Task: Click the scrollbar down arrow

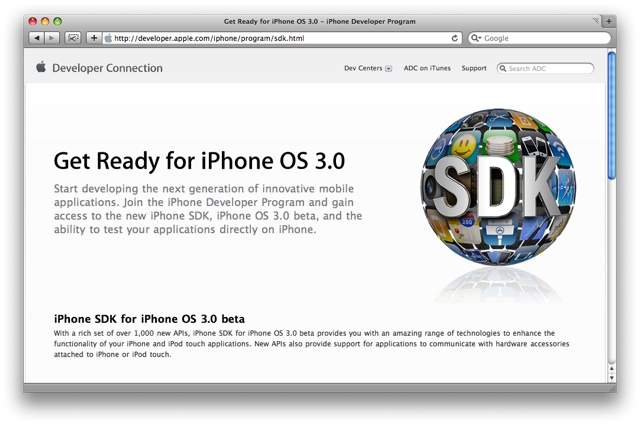Action: click(611, 378)
